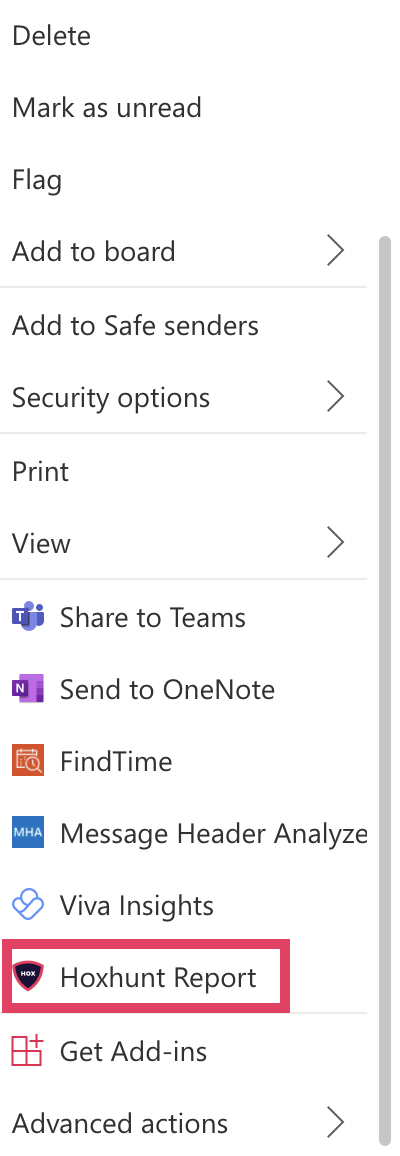Expand the Security options chevron

point(336,397)
